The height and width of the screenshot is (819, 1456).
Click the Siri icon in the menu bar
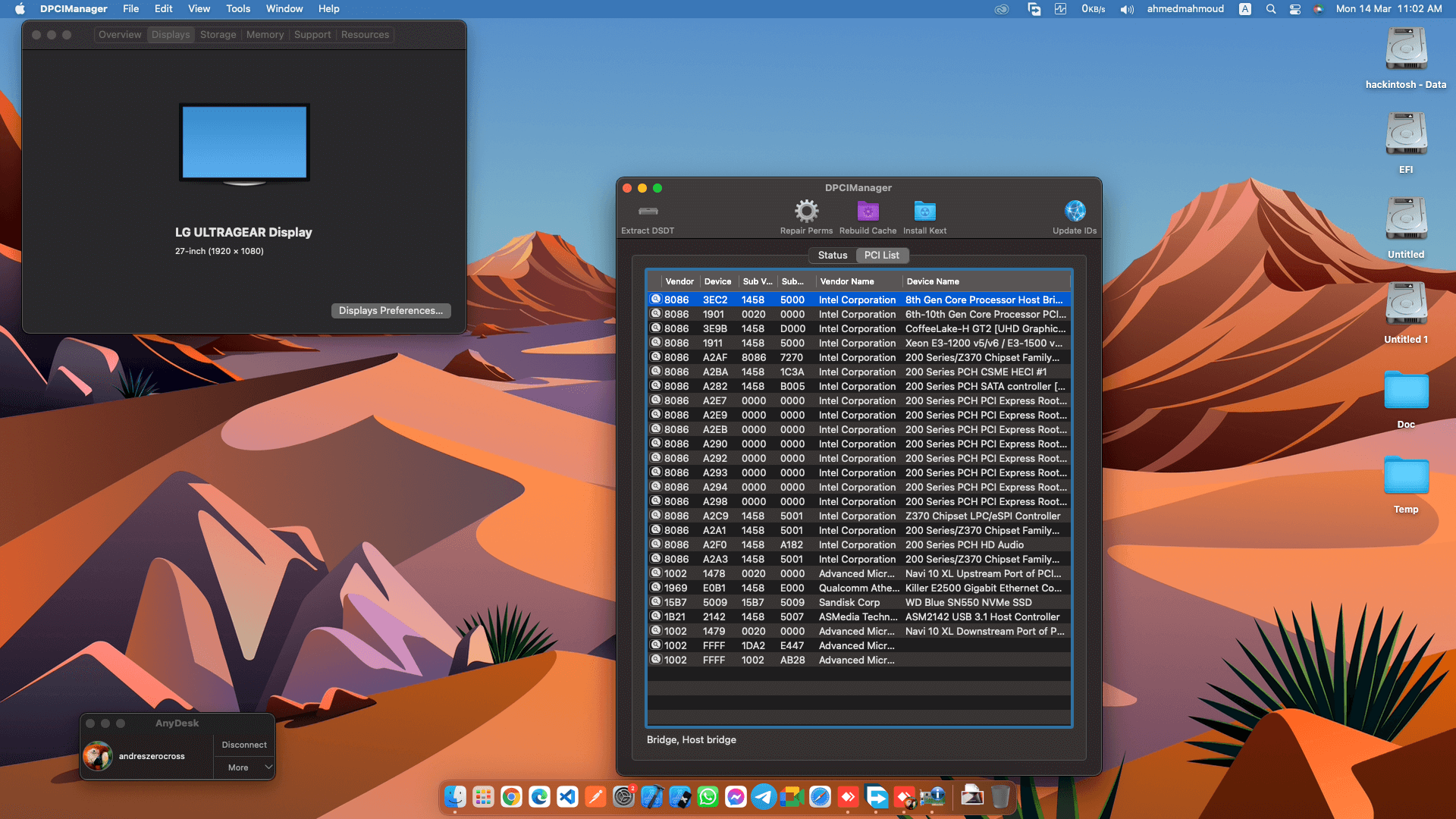pos(1319,9)
